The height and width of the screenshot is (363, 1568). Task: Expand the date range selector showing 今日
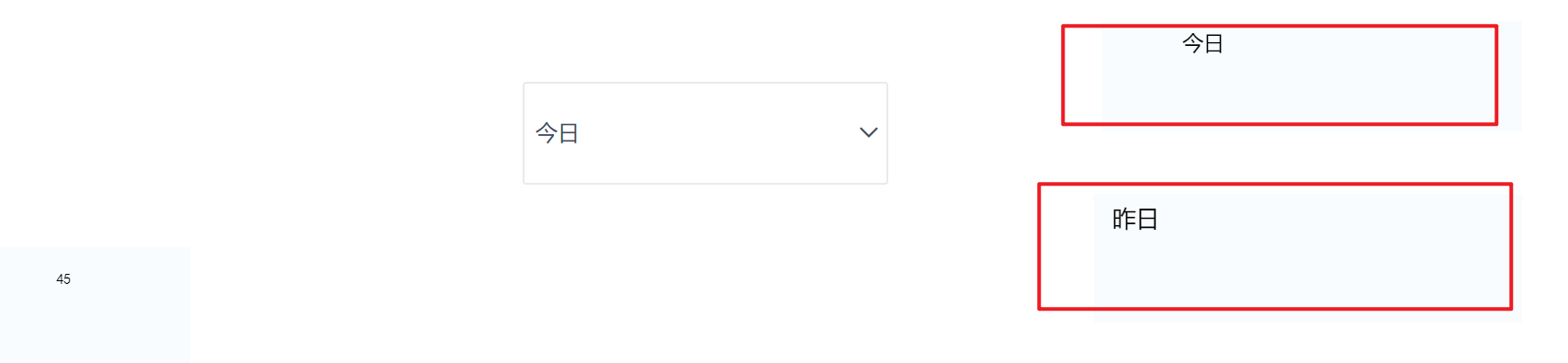[705, 133]
